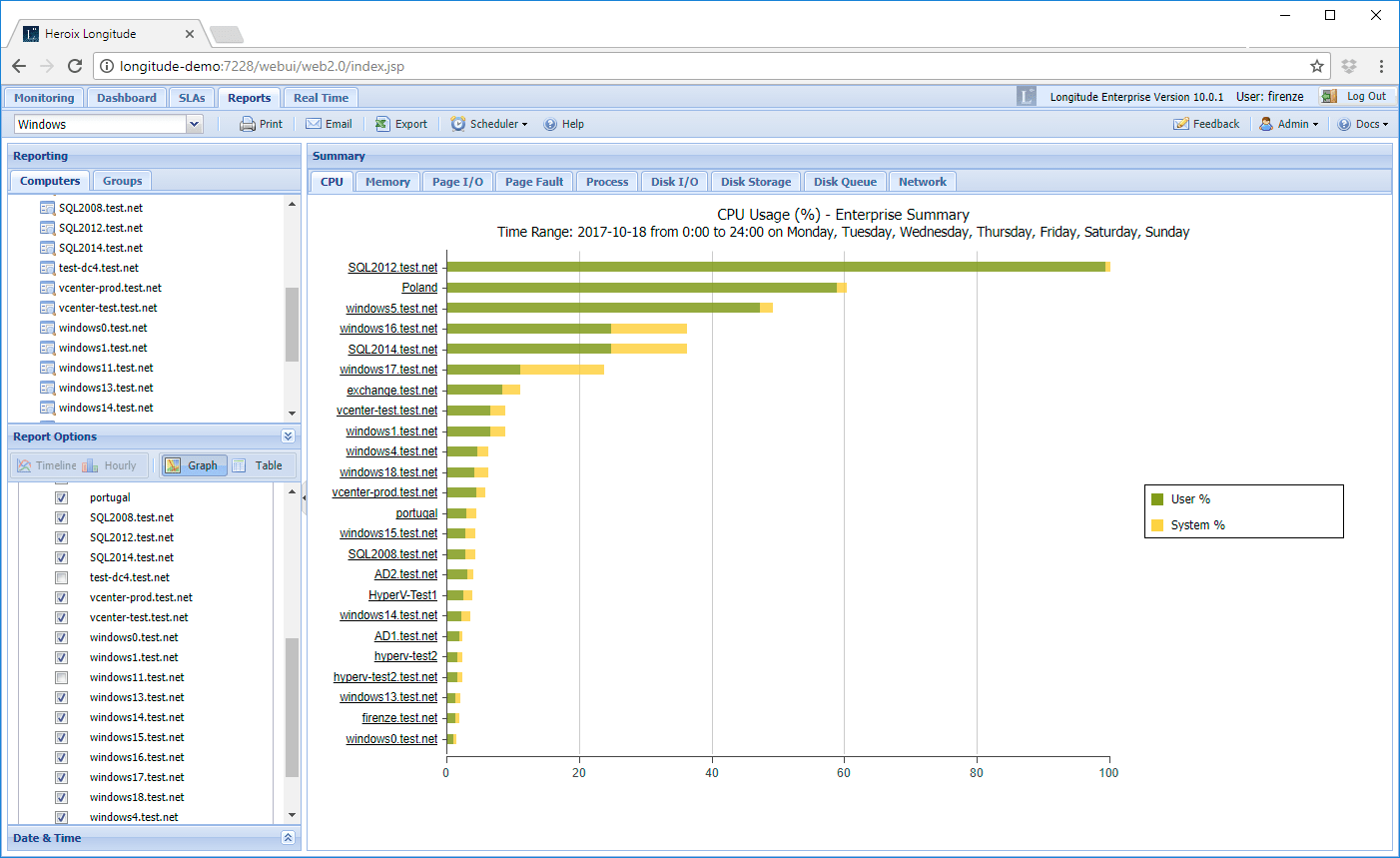
Task: View the Network summary tab
Action: [x=923, y=182]
